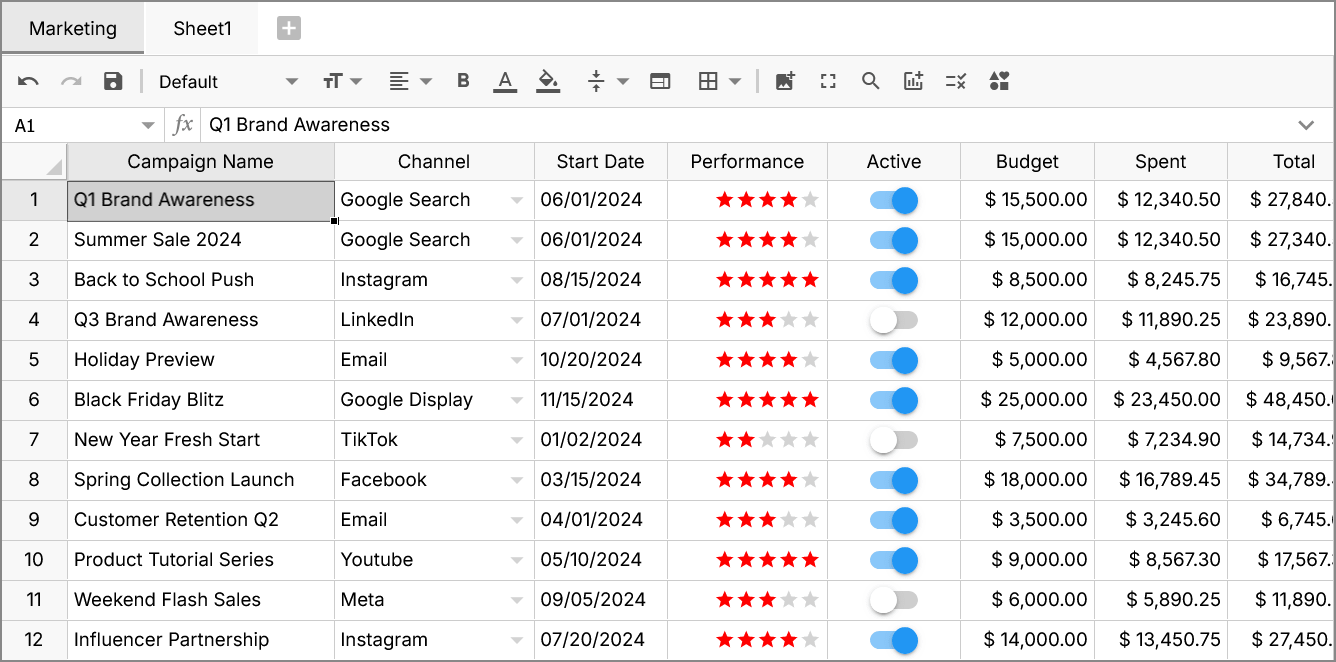Image resolution: width=1336 pixels, height=662 pixels.
Task: Toggle Active switch for Spring Collection Launch
Action: click(x=894, y=480)
